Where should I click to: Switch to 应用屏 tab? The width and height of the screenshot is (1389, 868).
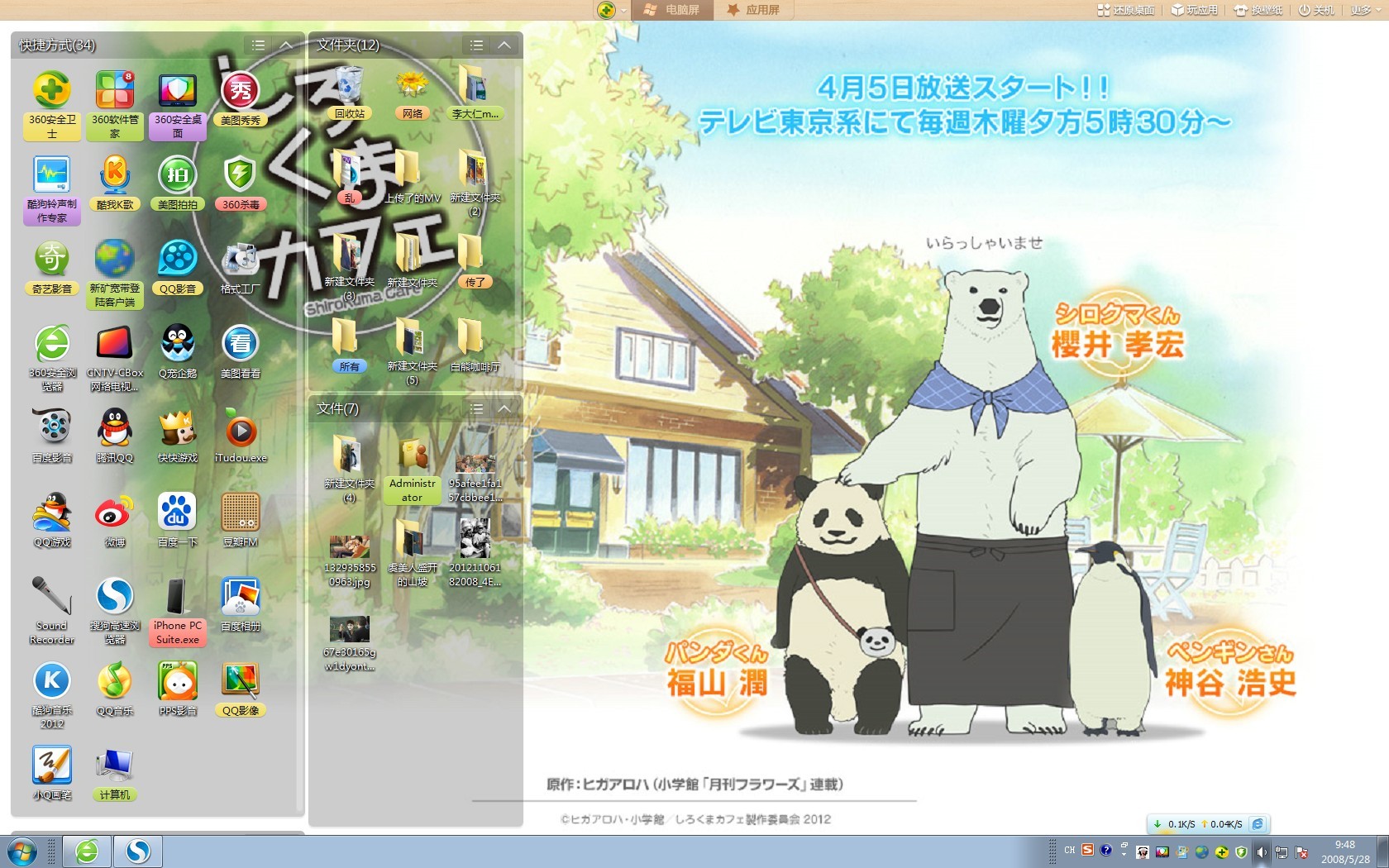(753, 10)
